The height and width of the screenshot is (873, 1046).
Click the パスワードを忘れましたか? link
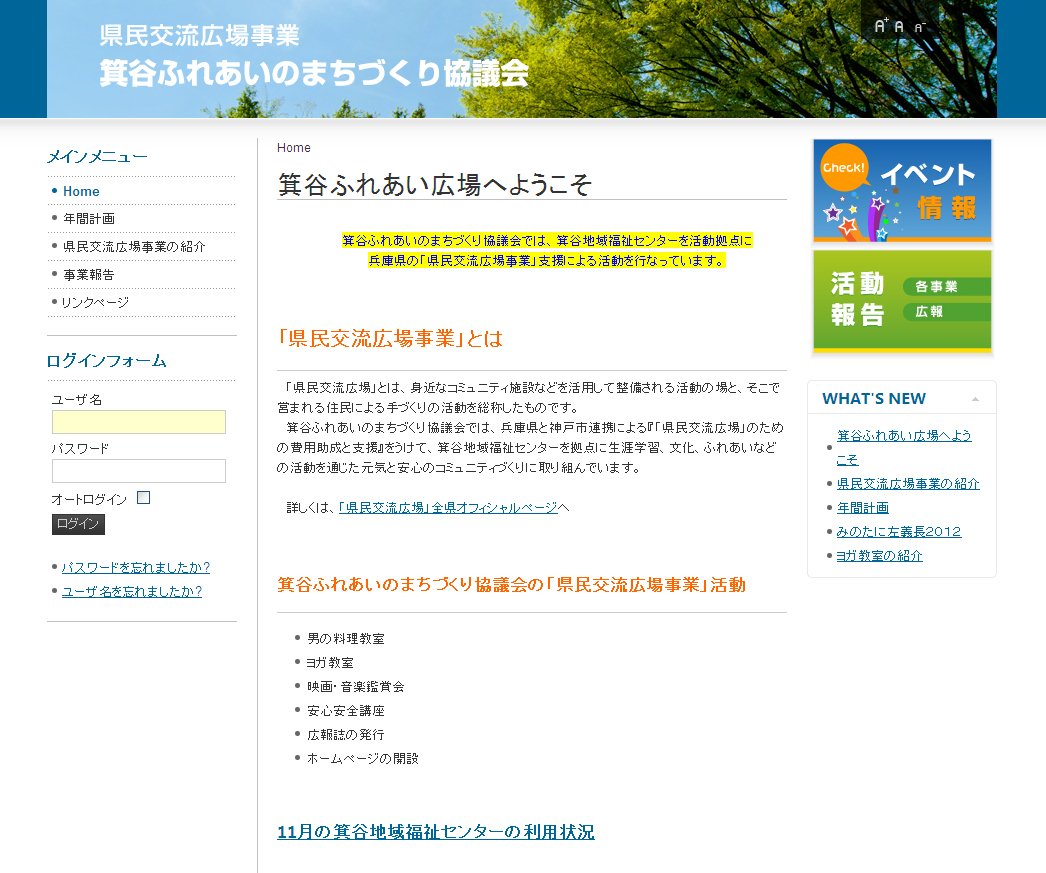[x=136, y=567]
